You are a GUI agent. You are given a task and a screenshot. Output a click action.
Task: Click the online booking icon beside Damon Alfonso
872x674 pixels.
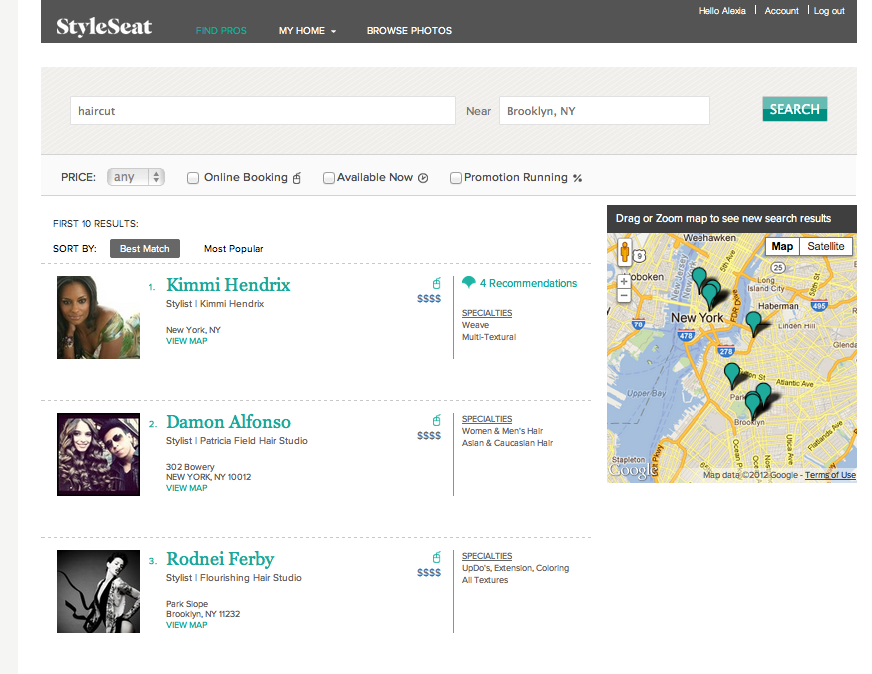[436, 420]
